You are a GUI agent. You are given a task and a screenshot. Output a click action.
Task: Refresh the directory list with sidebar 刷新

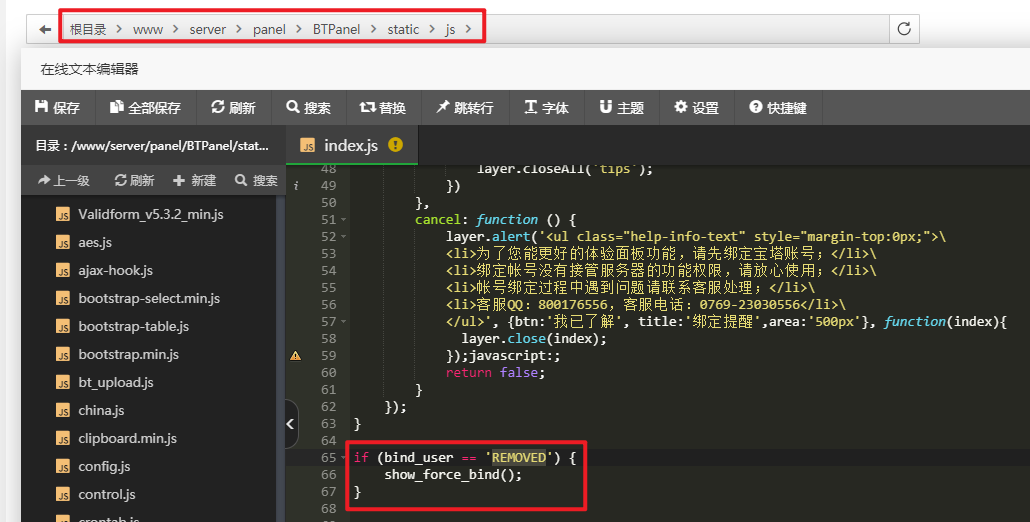135,181
